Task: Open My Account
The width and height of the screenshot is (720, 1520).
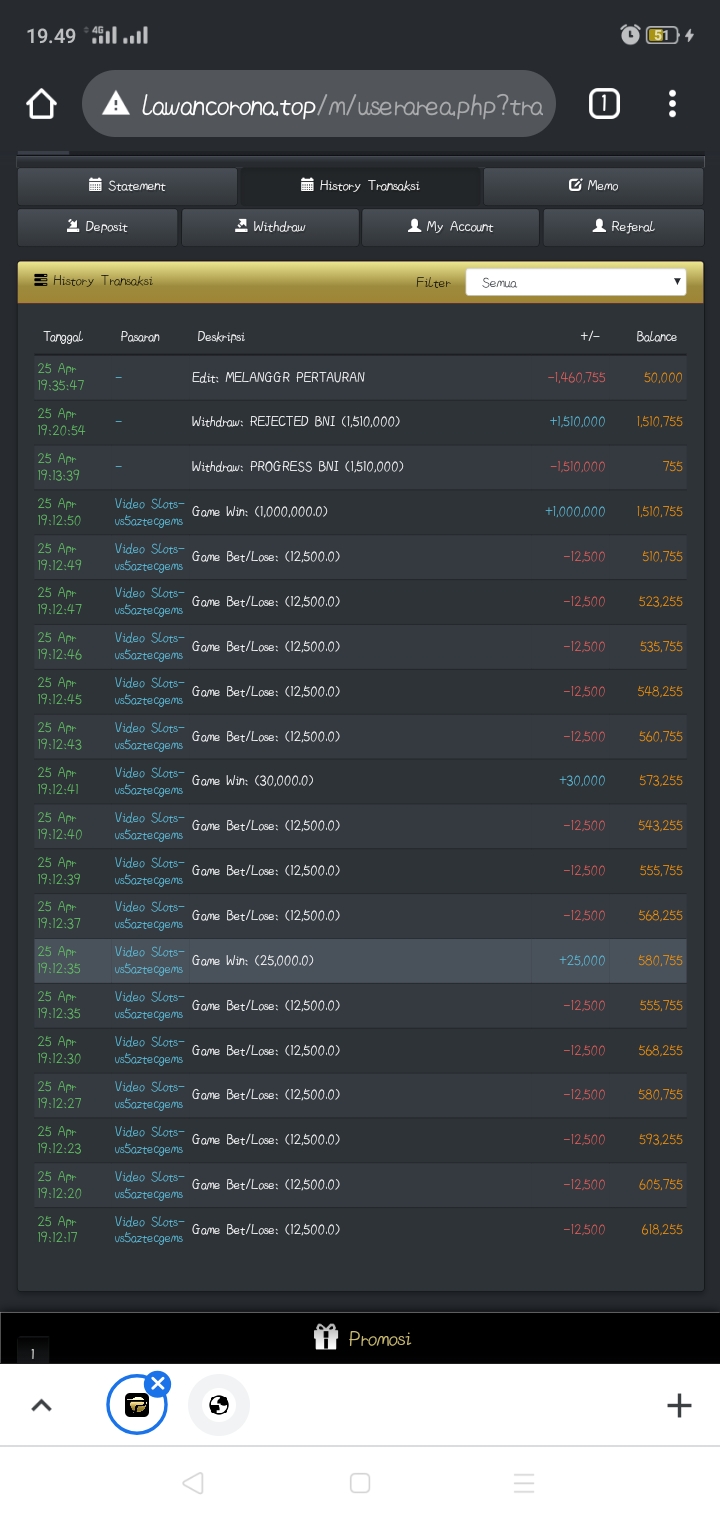Action: (x=450, y=227)
